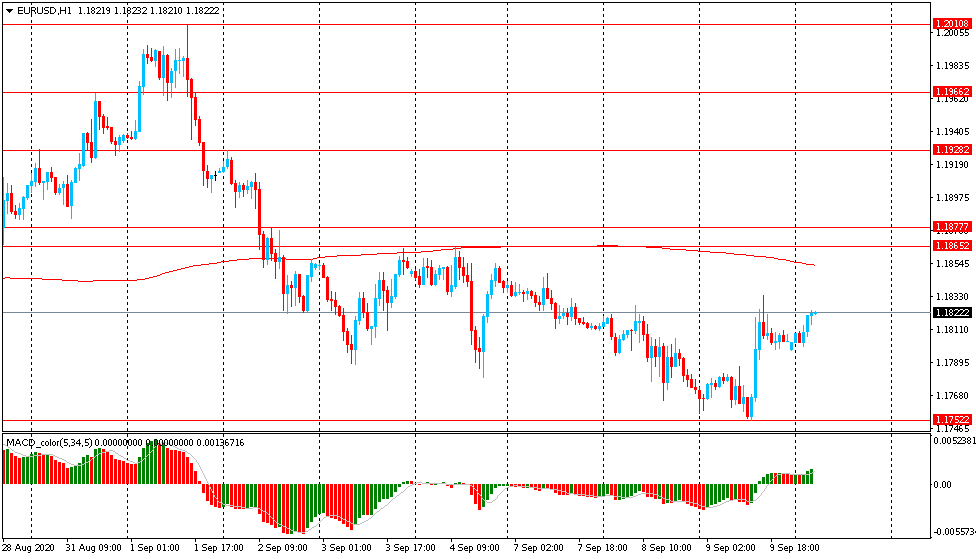Click the 3 Sep 17:00 time label
Viewport: 976px width, 559px height.
pyautogui.click(x=410, y=548)
